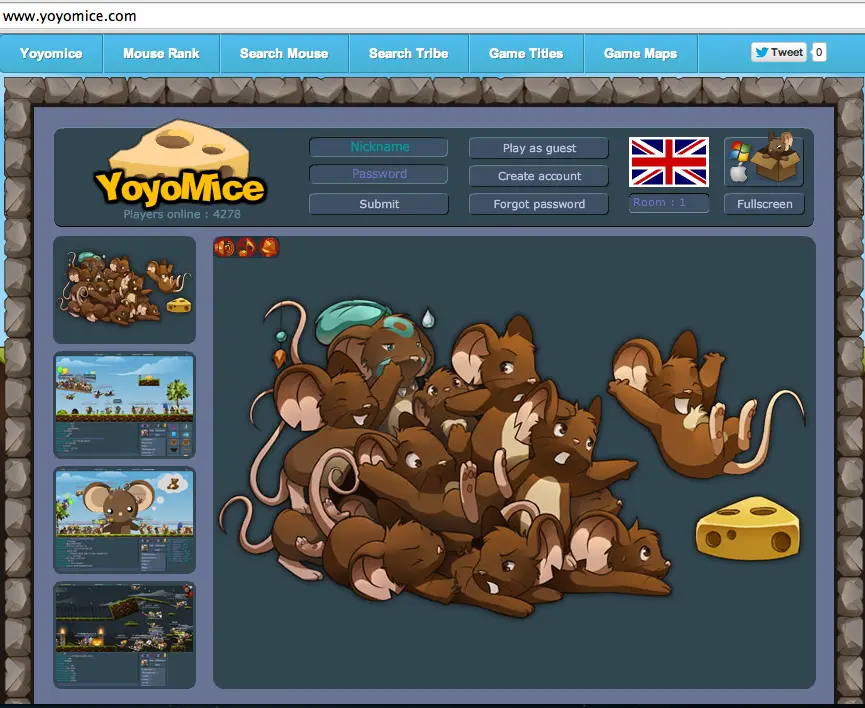Click the Tweet button
This screenshot has width=865, height=708.
pos(779,52)
